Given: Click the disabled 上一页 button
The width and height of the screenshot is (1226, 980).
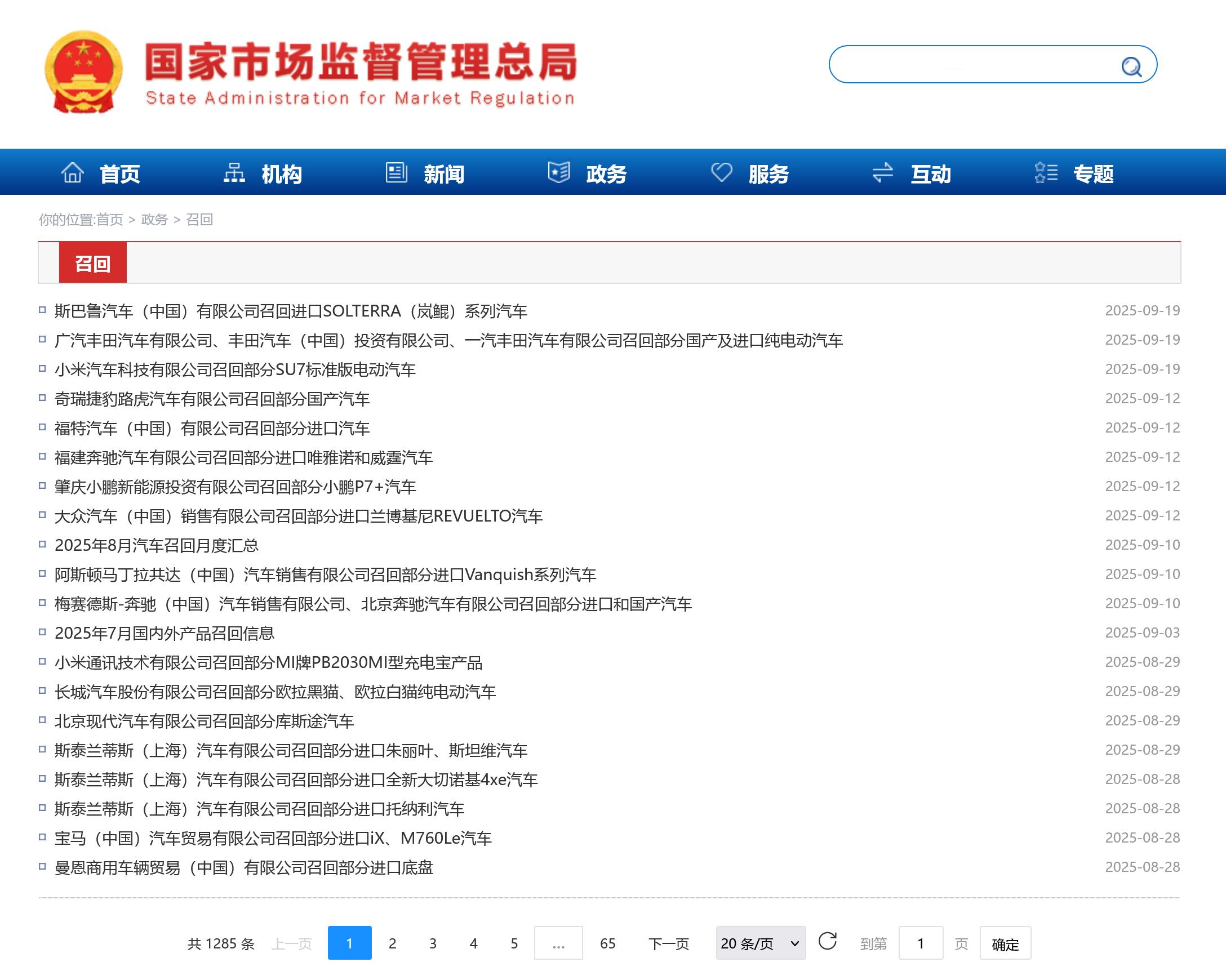Looking at the screenshot, I should pos(292,943).
